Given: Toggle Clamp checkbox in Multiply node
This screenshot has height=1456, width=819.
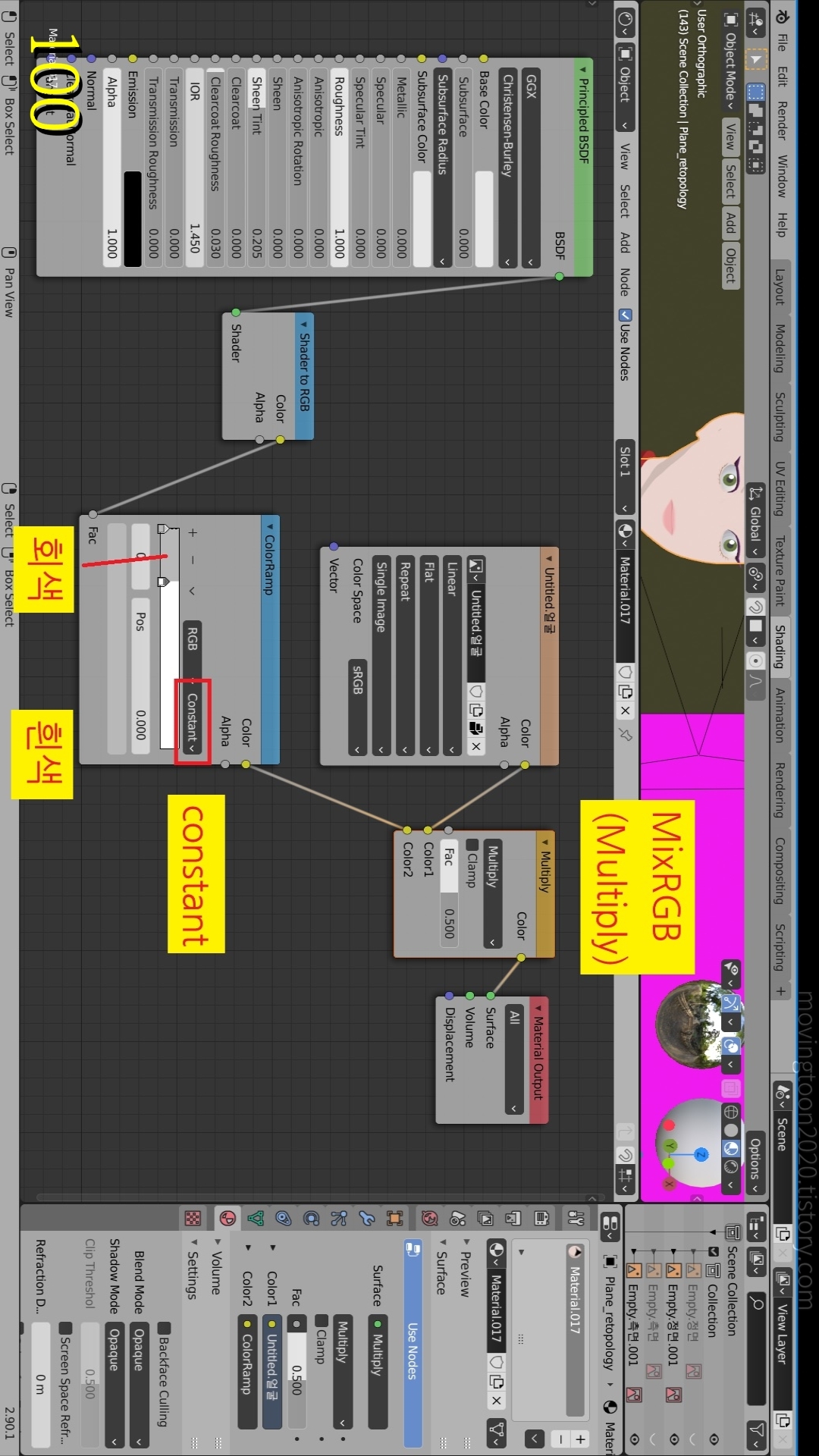Looking at the screenshot, I should 472,845.
